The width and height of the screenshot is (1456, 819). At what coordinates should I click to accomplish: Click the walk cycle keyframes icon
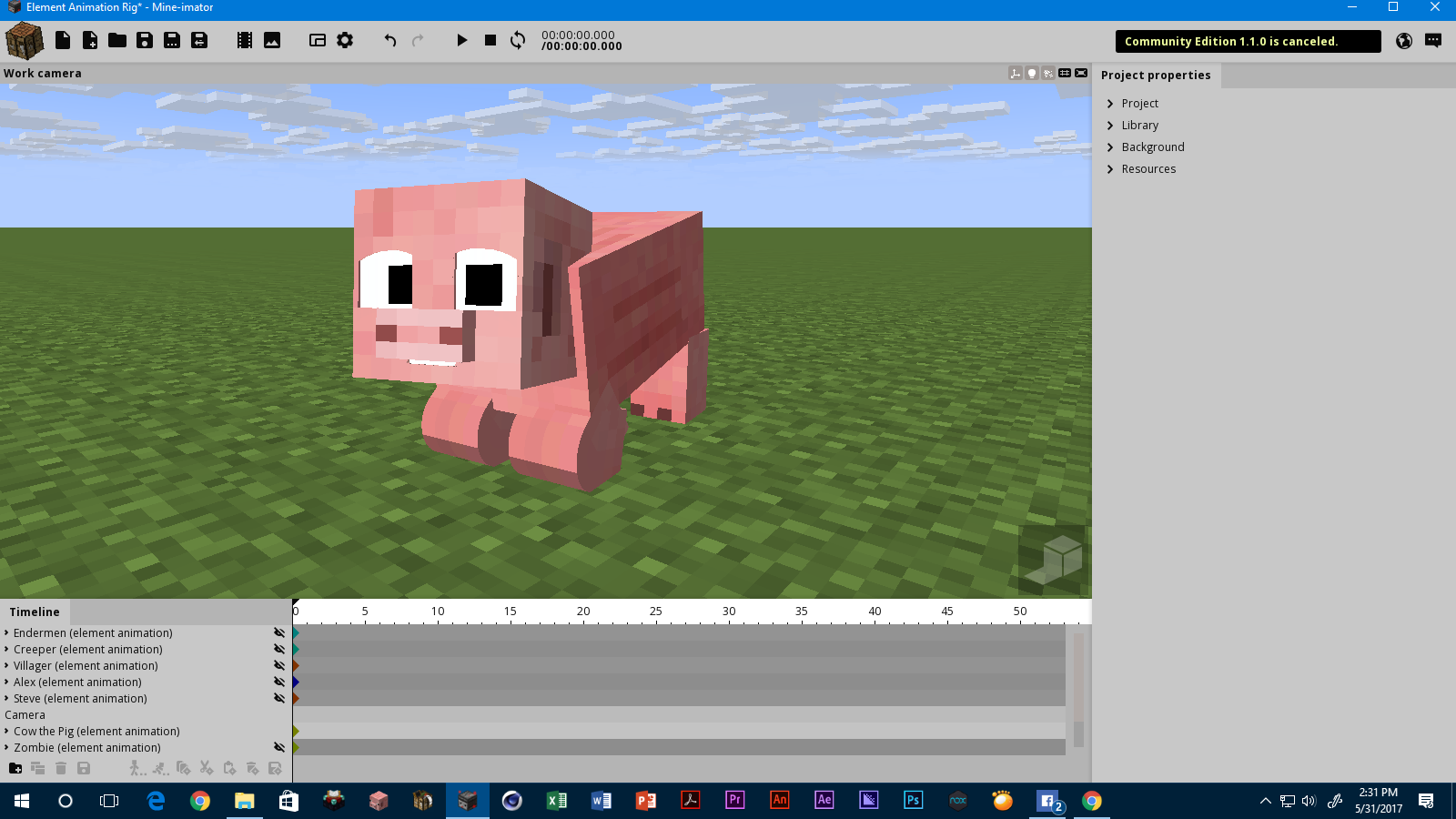point(137,769)
